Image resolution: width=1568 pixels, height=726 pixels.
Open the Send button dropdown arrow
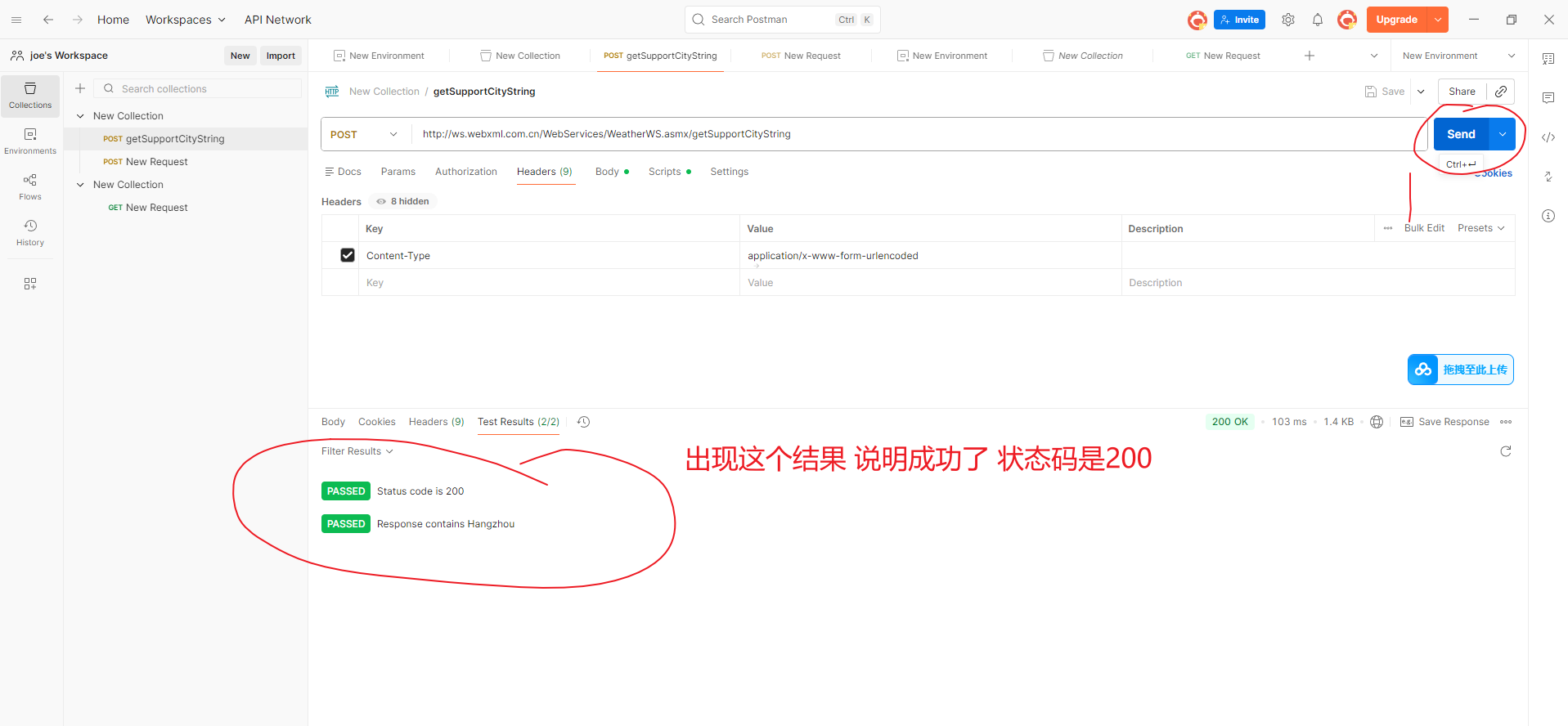[1503, 134]
